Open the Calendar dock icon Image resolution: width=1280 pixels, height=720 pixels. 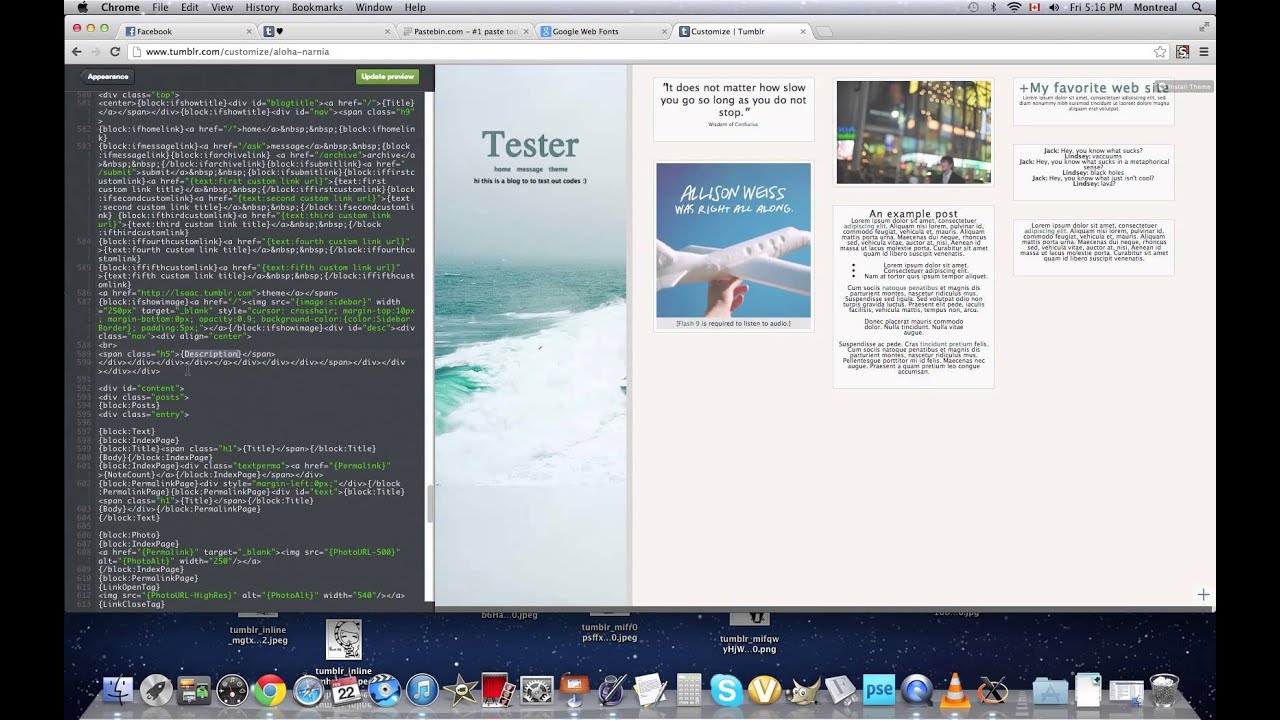(346, 692)
